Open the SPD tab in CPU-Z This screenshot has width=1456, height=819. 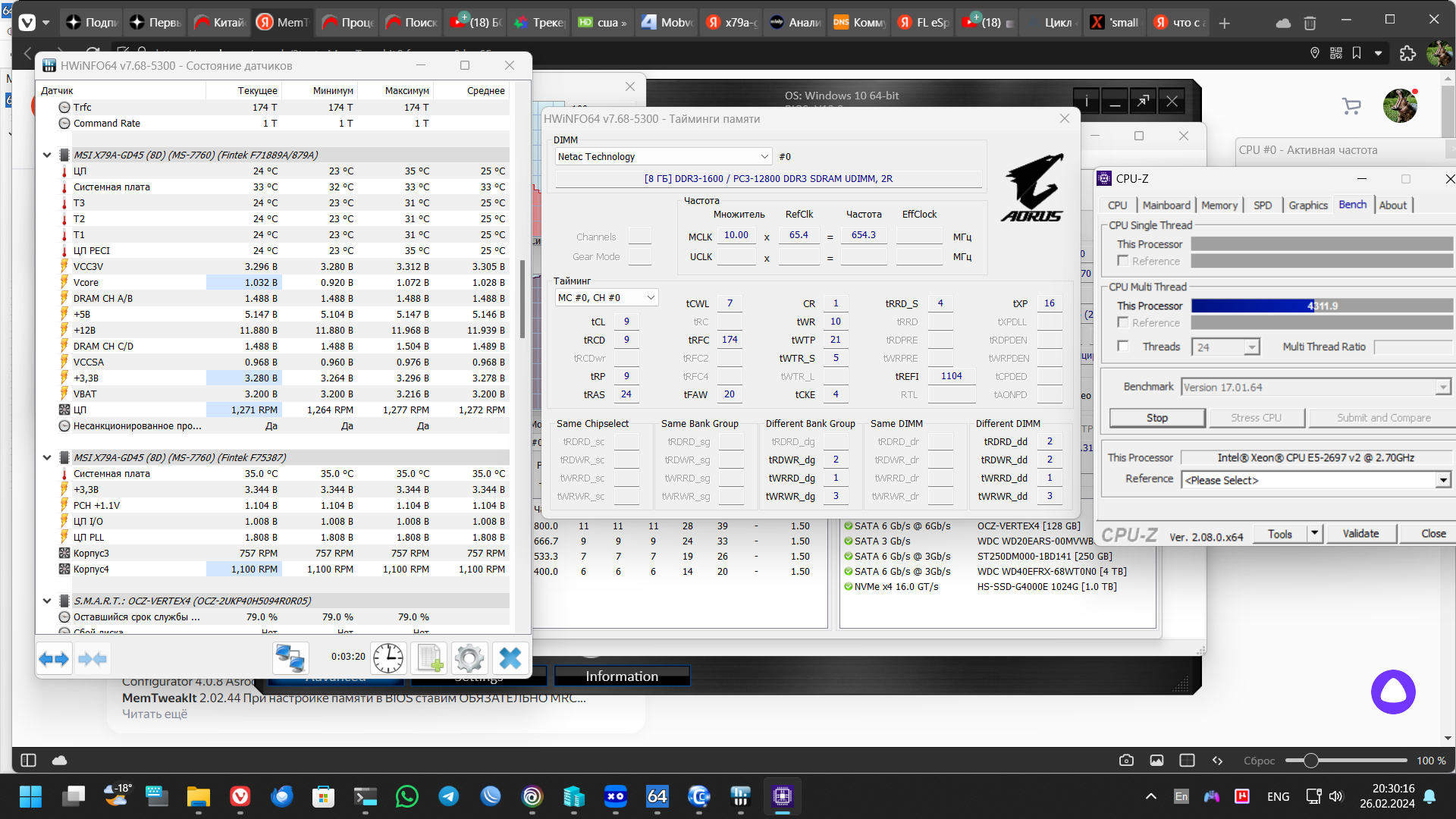click(1262, 206)
